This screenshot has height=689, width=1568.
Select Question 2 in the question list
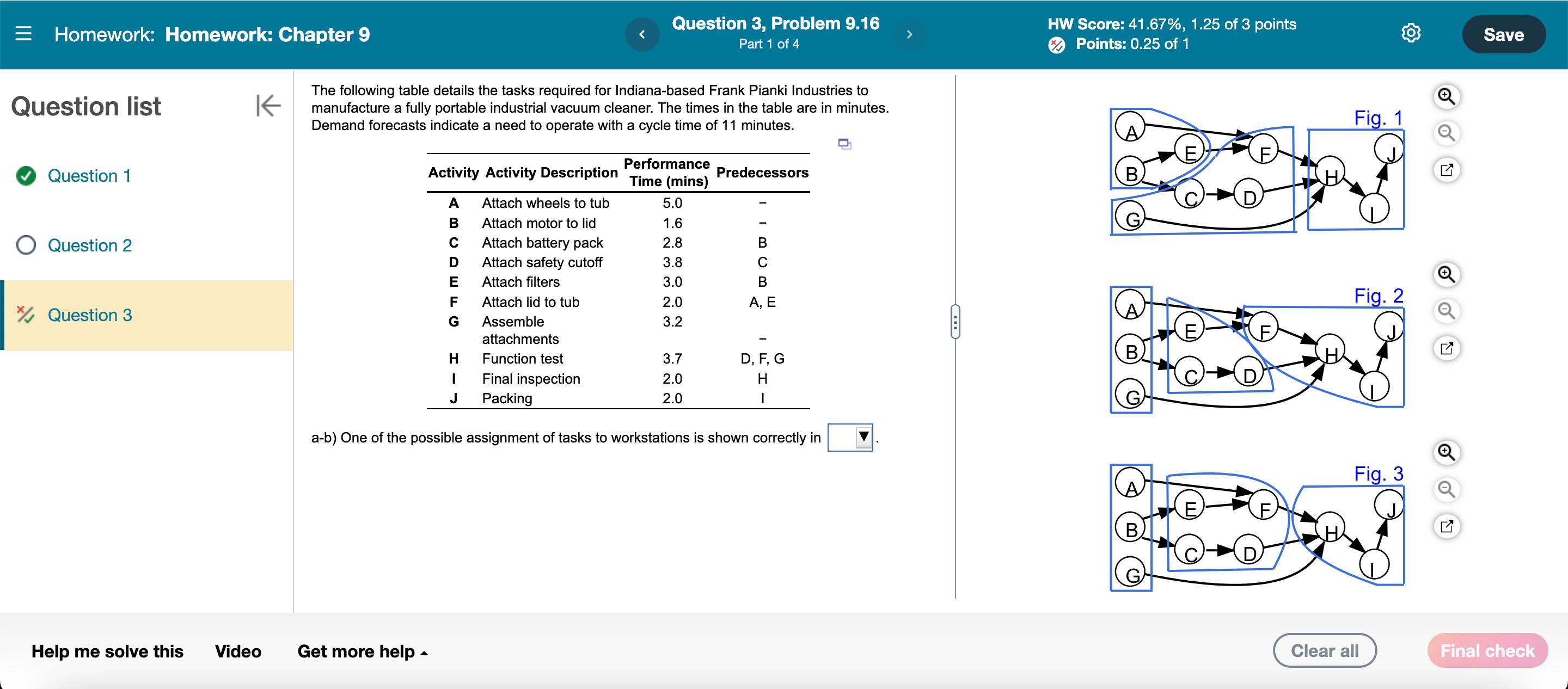(89, 245)
